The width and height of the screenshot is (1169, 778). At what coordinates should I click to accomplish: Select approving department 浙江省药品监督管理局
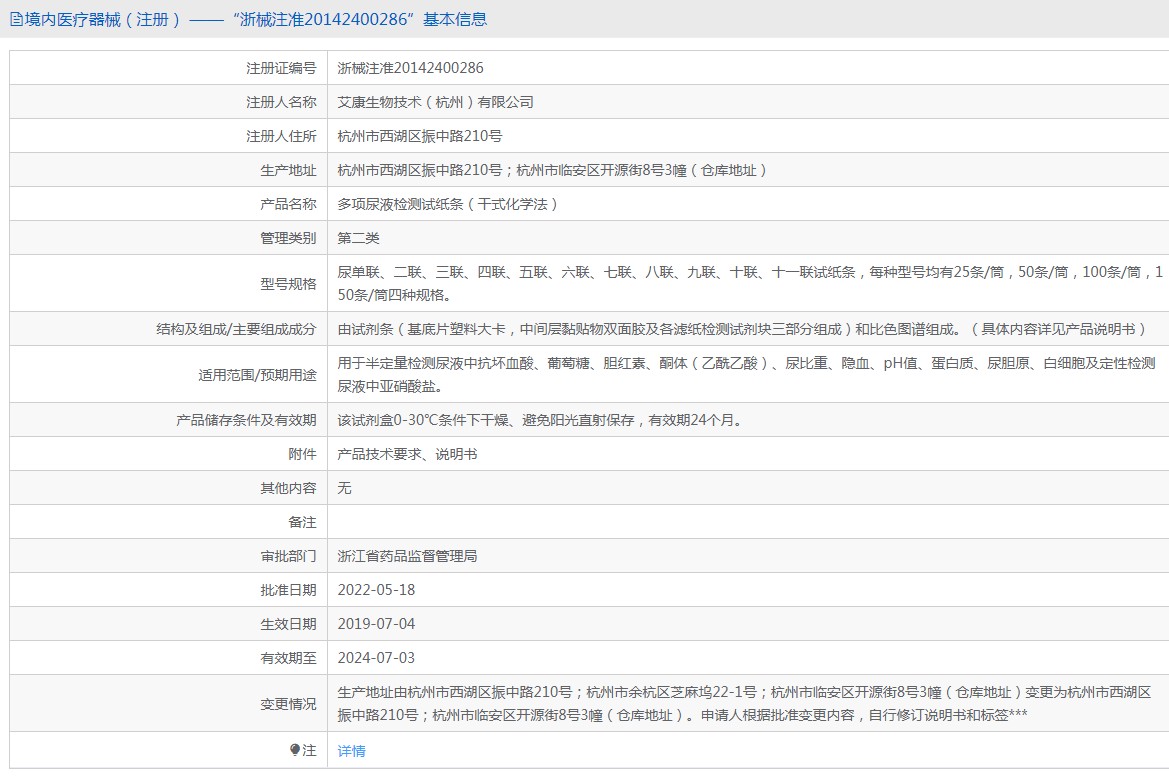point(407,556)
